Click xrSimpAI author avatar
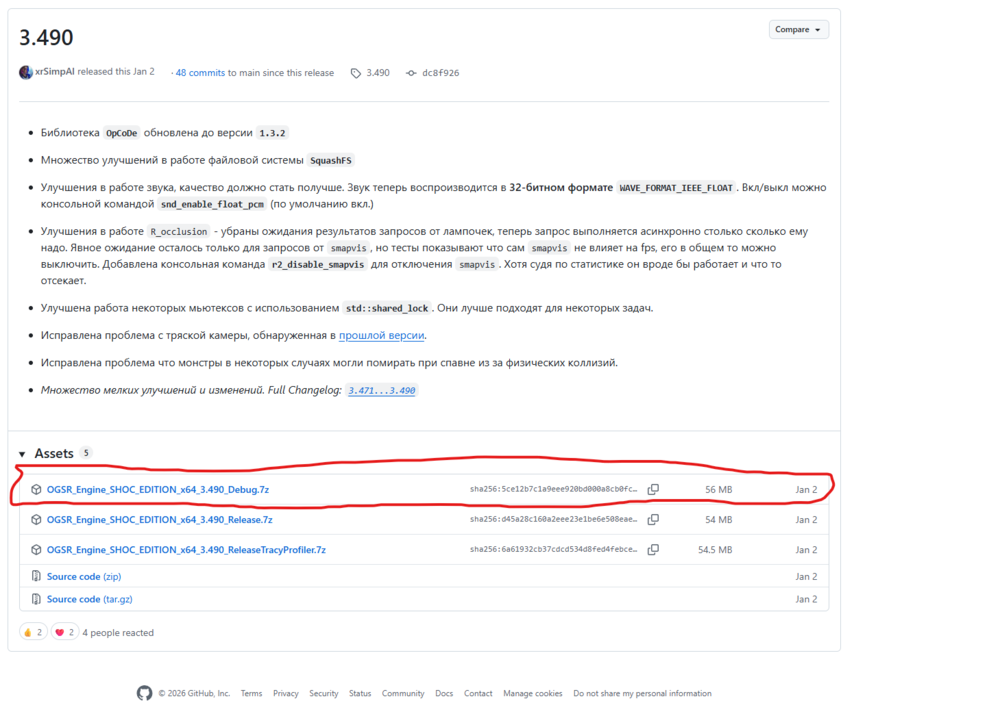 click(x=26, y=72)
